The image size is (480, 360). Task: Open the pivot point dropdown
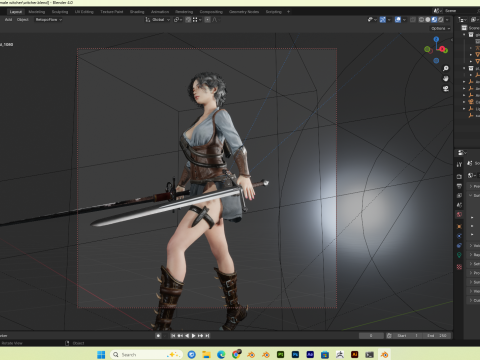coord(178,20)
